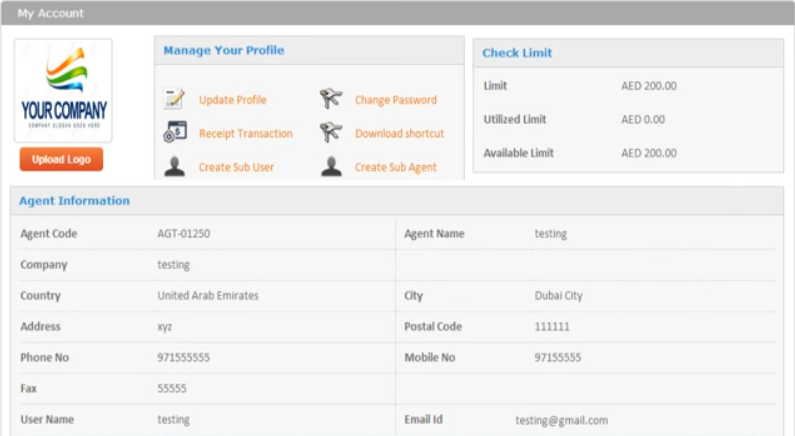Click the Receipt Transaction icon

pyautogui.click(x=175, y=132)
